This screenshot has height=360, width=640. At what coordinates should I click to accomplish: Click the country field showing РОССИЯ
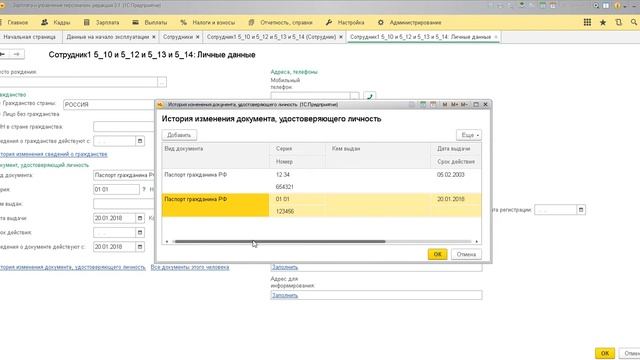click(109, 104)
